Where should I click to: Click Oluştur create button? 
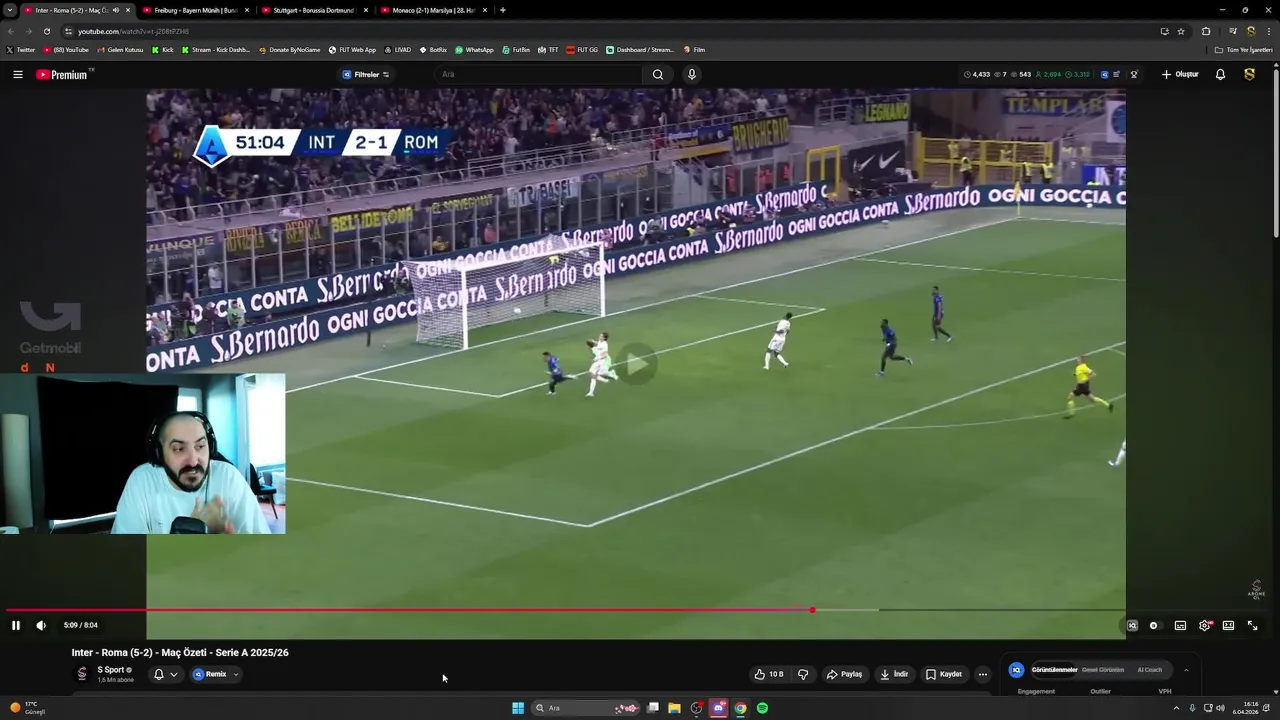pyautogui.click(x=1180, y=75)
